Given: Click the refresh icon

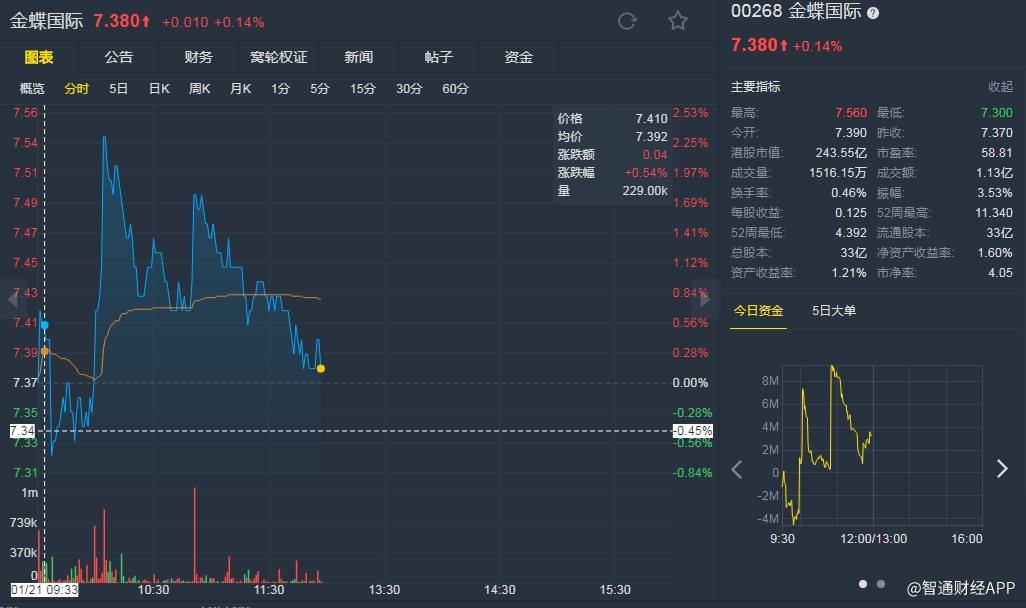Looking at the screenshot, I should coord(627,21).
